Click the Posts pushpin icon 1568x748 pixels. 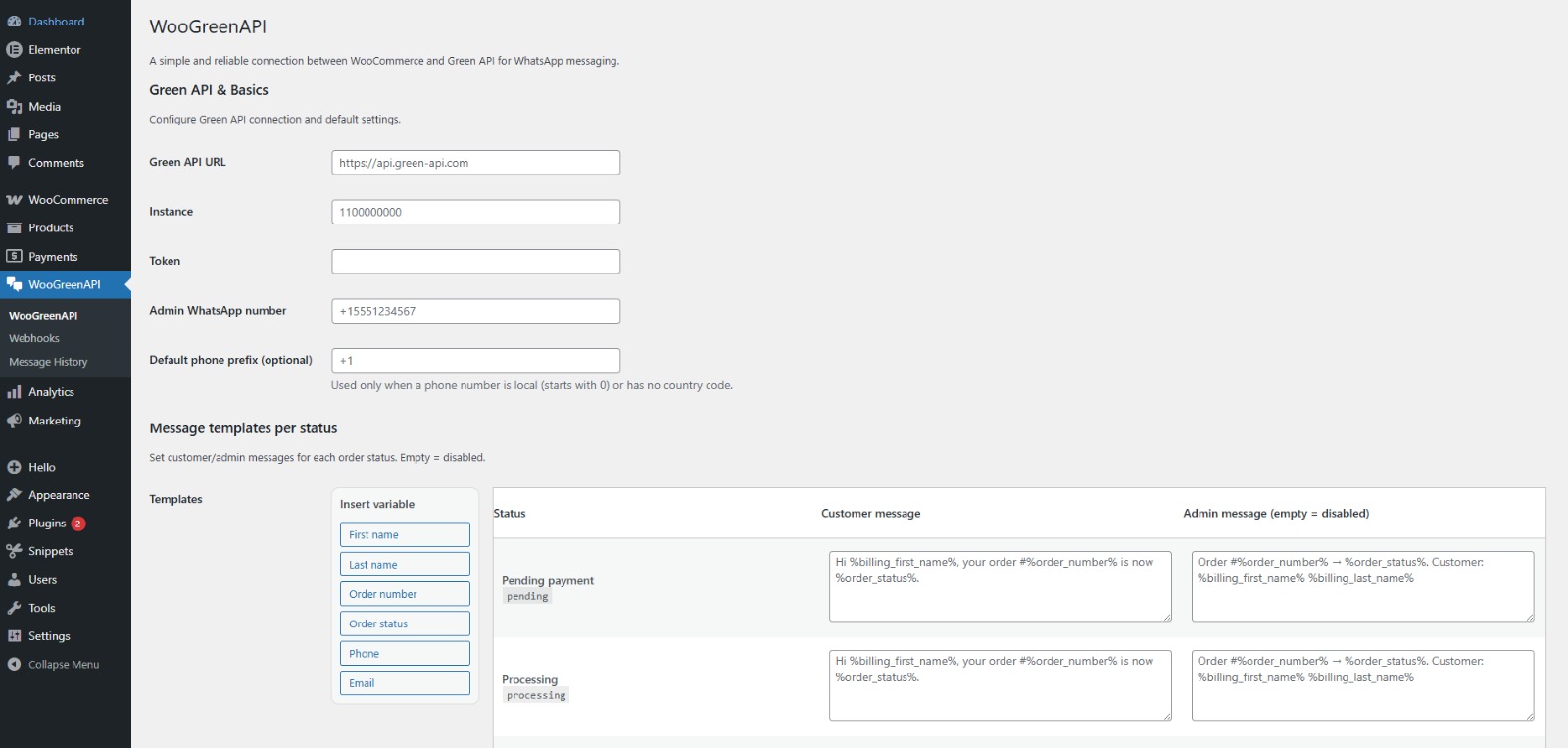(14, 77)
